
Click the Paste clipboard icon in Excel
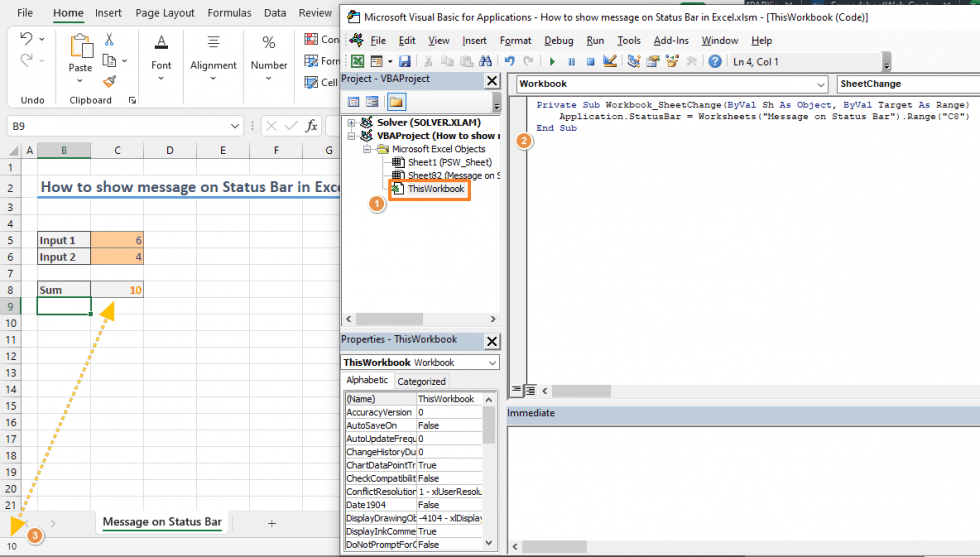(x=81, y=46)
